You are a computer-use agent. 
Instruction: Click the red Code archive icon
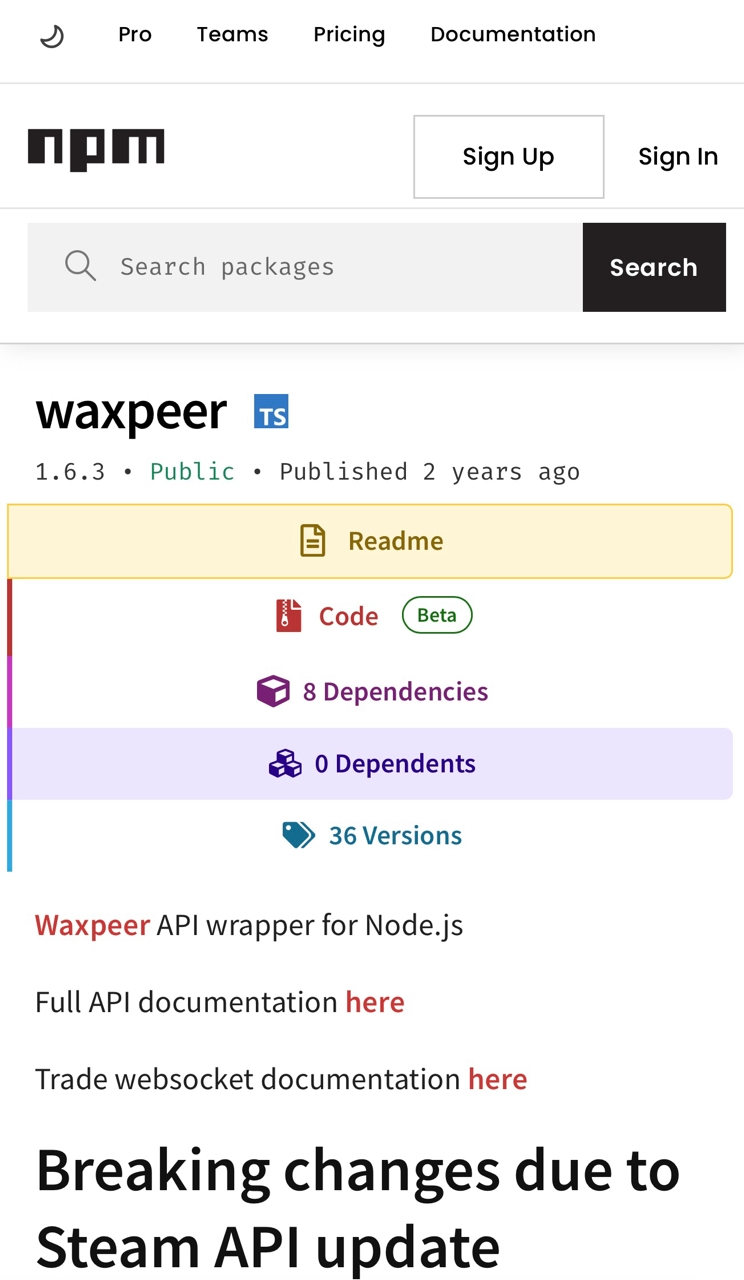click(289, 616)
